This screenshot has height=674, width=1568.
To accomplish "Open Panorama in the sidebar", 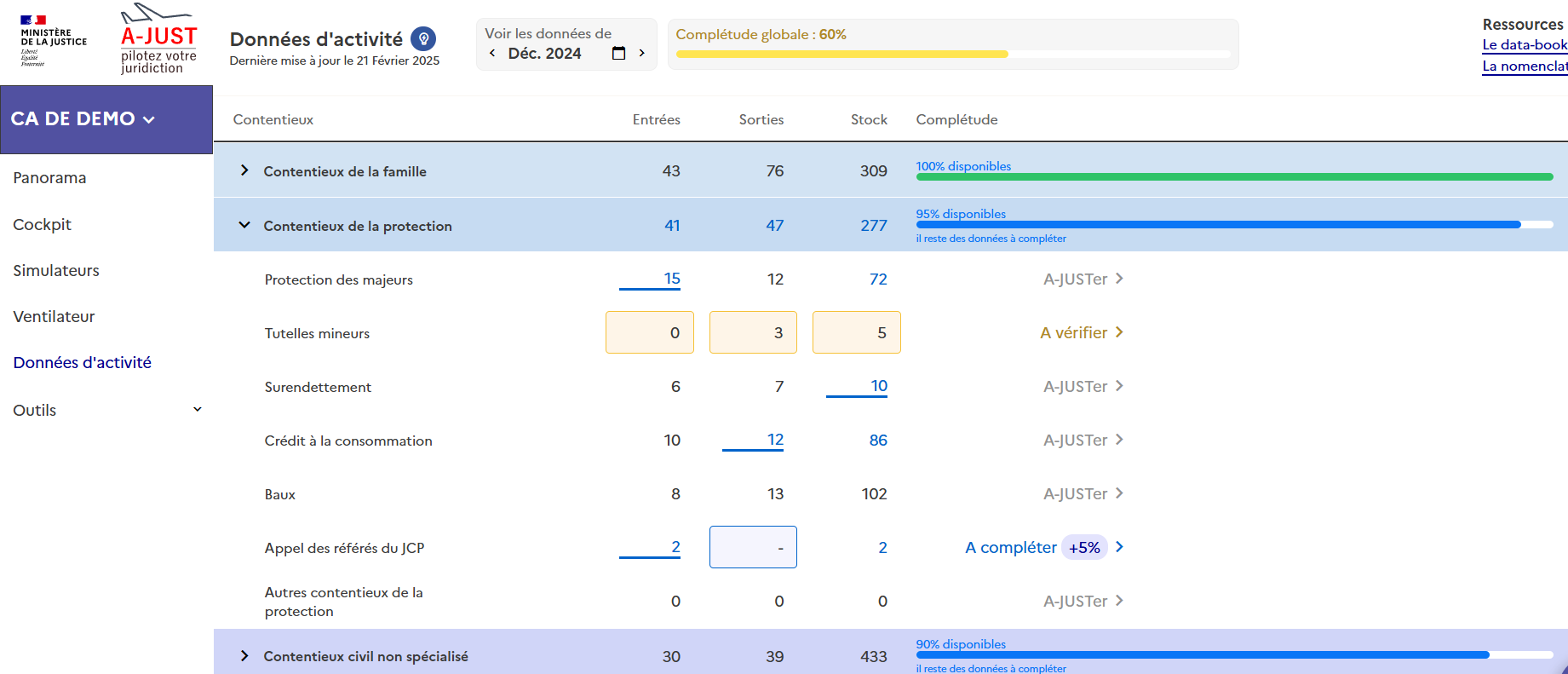I will click(49, 177).
